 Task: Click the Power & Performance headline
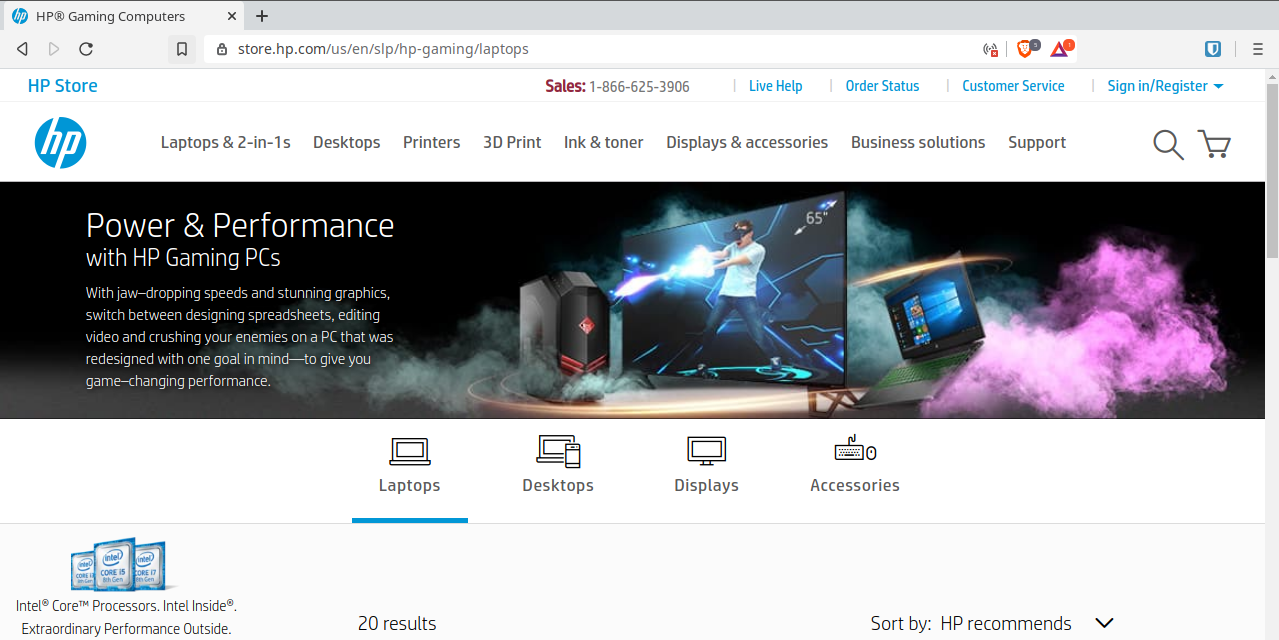(x=240, y=225)
